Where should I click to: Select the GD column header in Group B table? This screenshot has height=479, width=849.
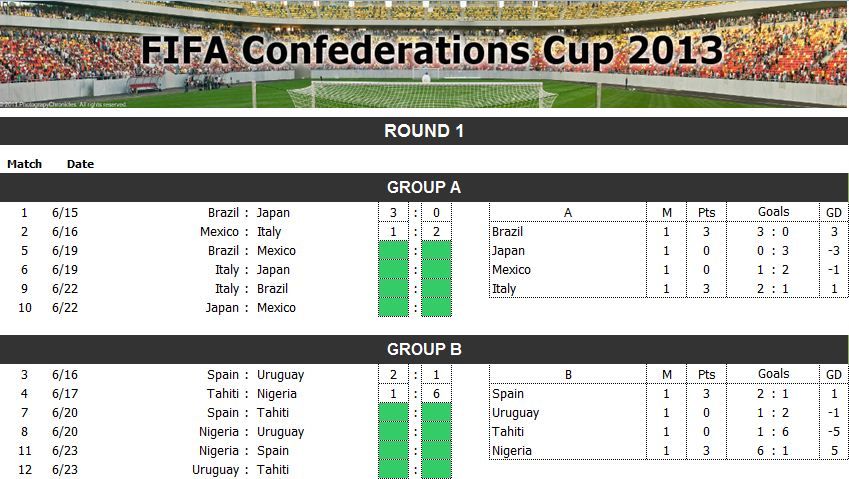pyautogui.click(x=834, y=375)
